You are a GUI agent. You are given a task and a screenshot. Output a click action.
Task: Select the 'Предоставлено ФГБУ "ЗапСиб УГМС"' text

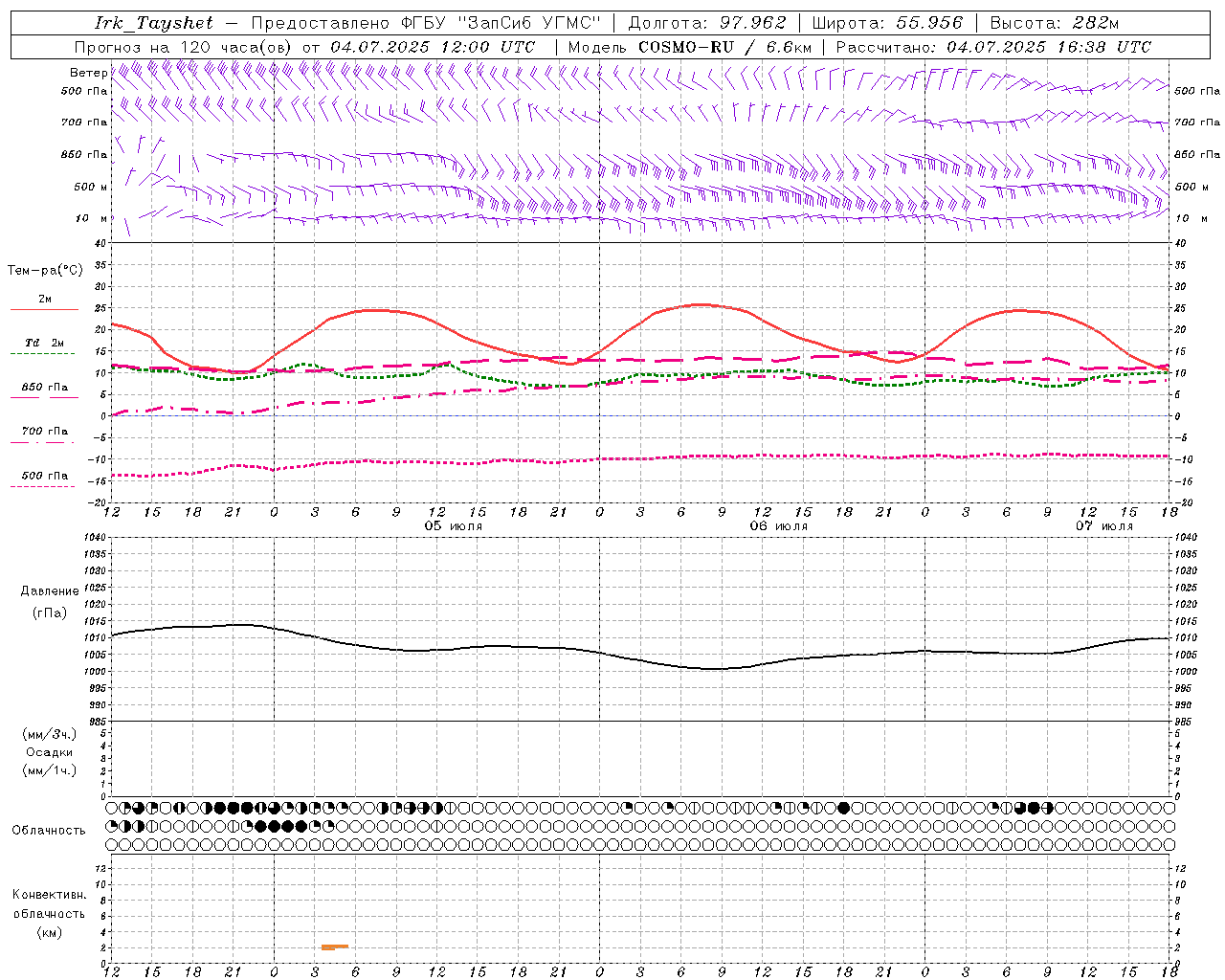click(426, 23)
